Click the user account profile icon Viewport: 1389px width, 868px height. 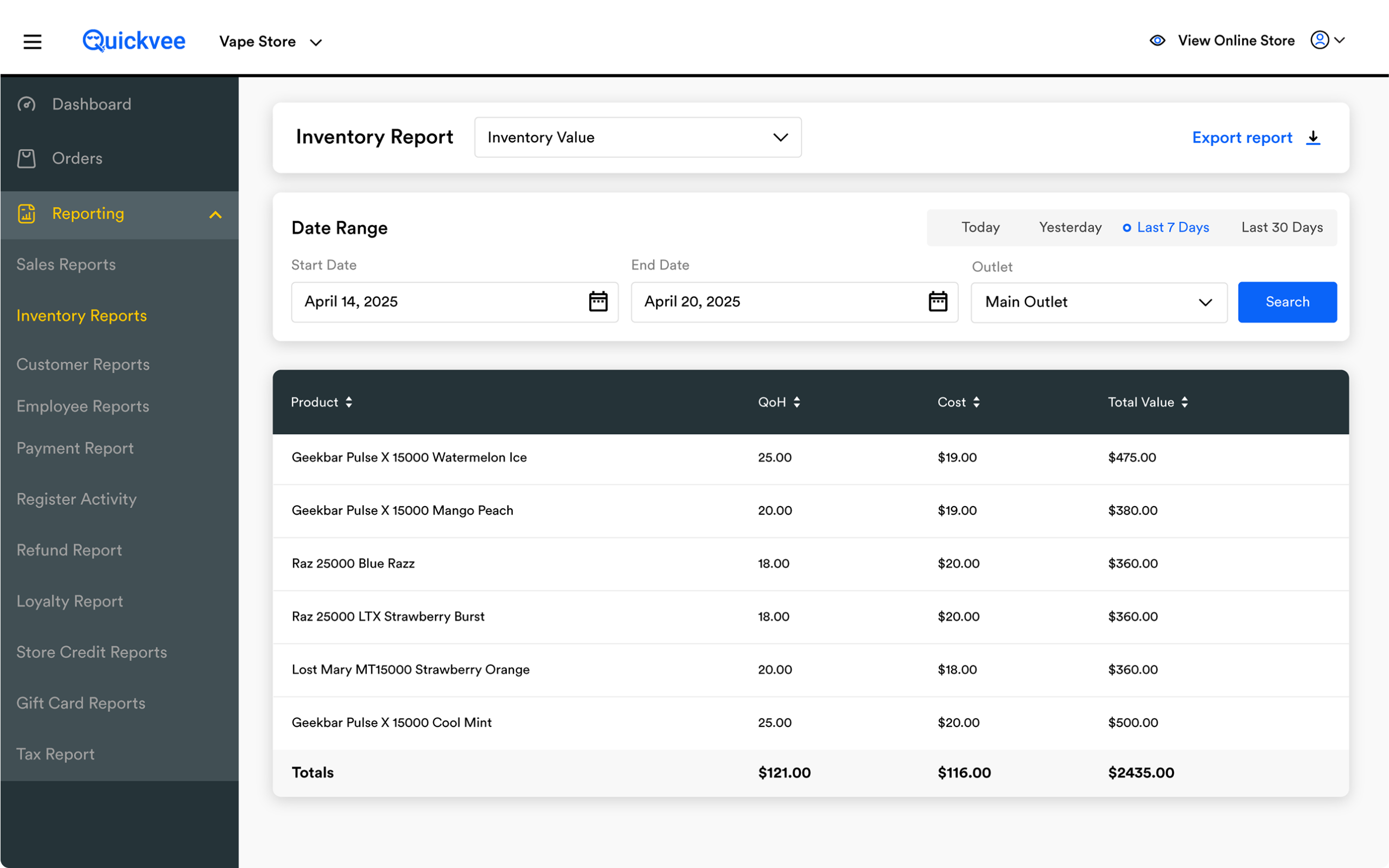point(1320,40)
